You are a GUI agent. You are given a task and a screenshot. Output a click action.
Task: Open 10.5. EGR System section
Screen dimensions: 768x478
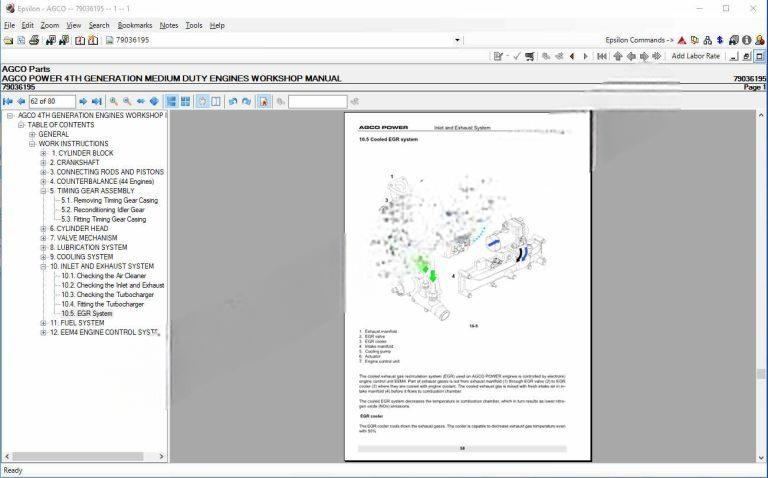tap(87, 313)
